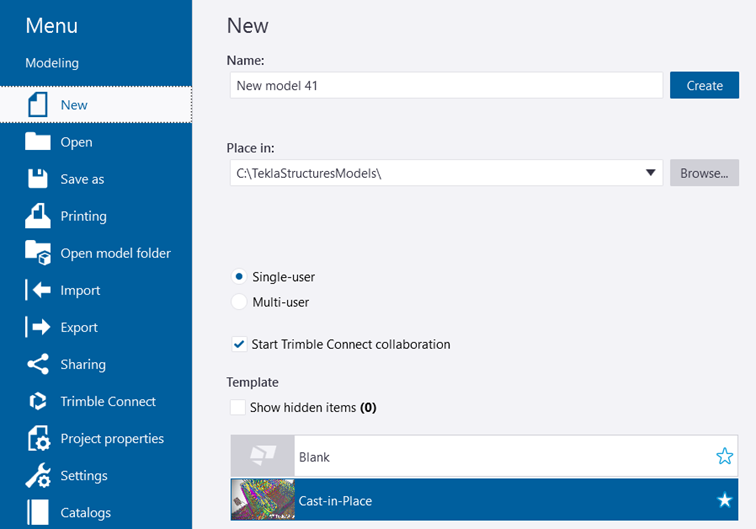Click the Sharing icon in sidebar

[38, 364]
